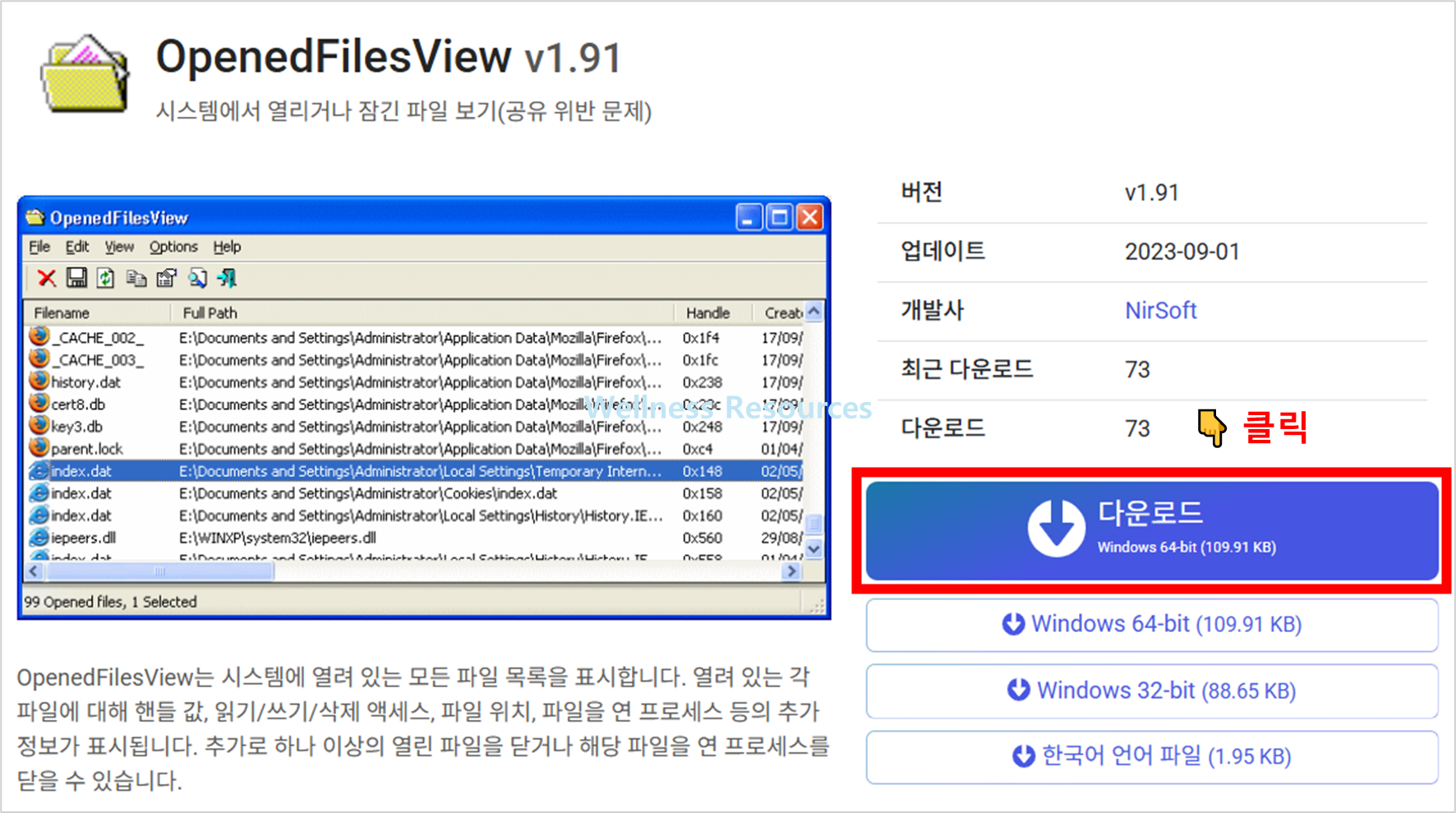Download the Windows 32-bit (88.65 KB) version

point(1152,691)
